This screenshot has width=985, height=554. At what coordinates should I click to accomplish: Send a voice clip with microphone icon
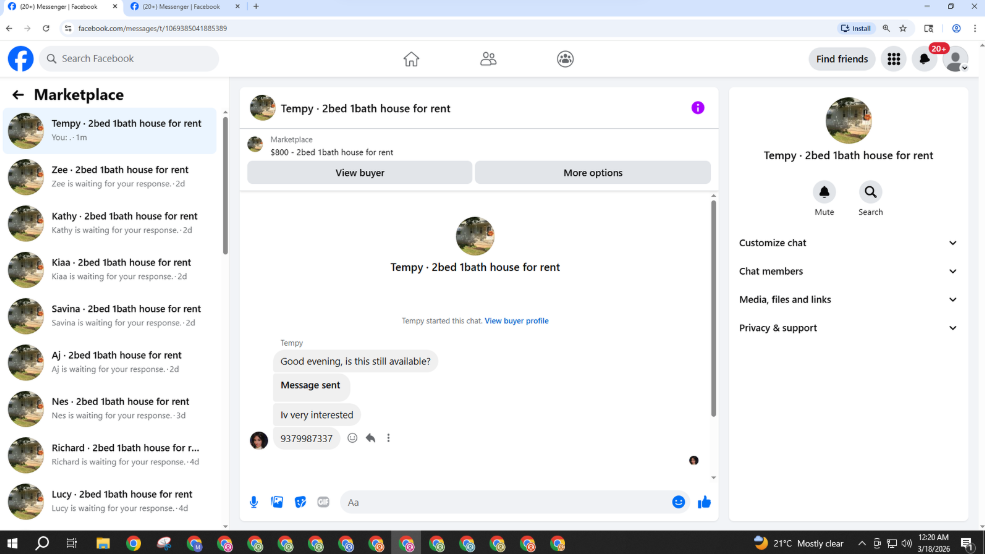click(254, 502)
